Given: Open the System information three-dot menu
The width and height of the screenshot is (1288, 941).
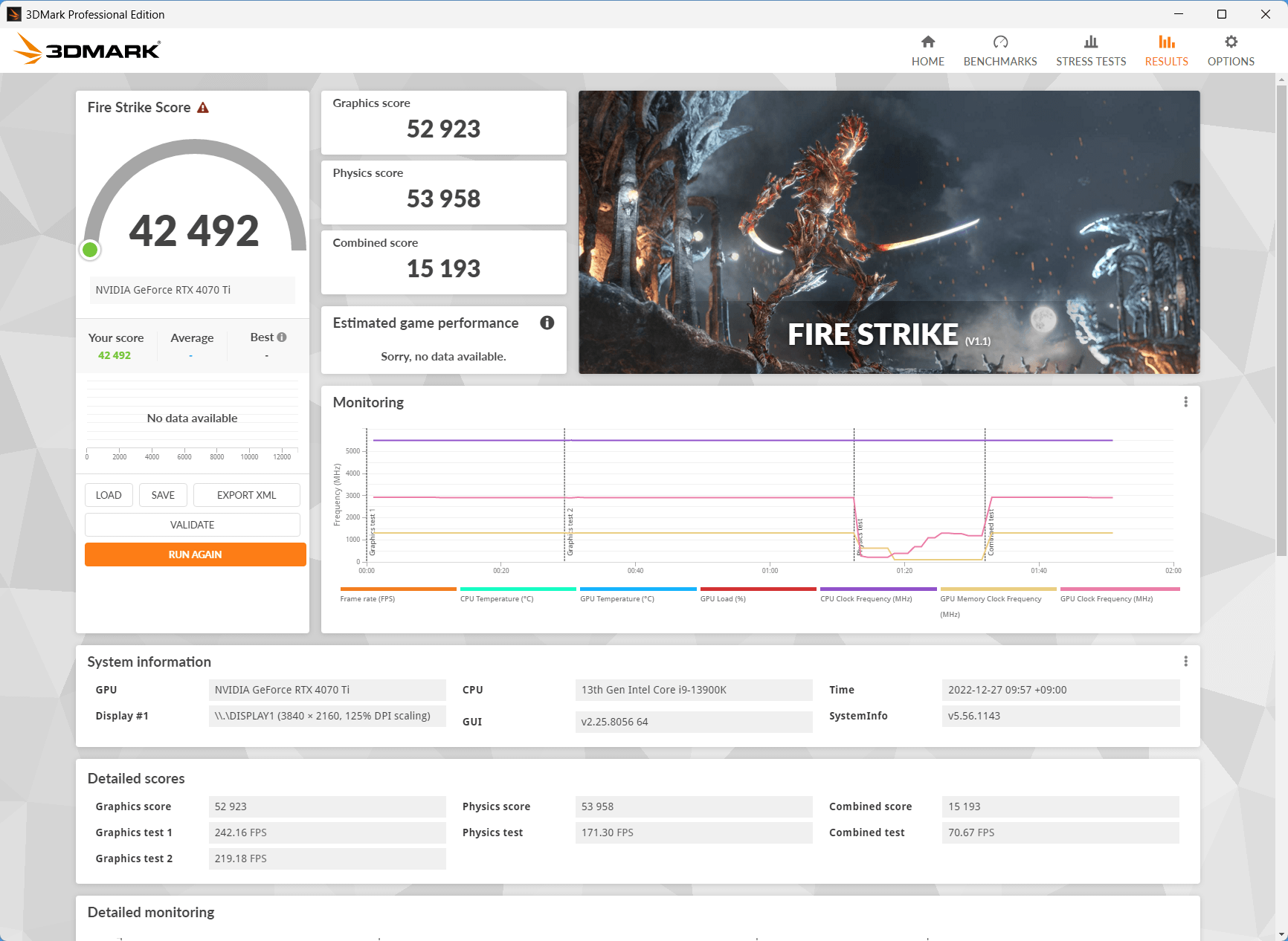Looking at the screenshot, I should 1185,662.
